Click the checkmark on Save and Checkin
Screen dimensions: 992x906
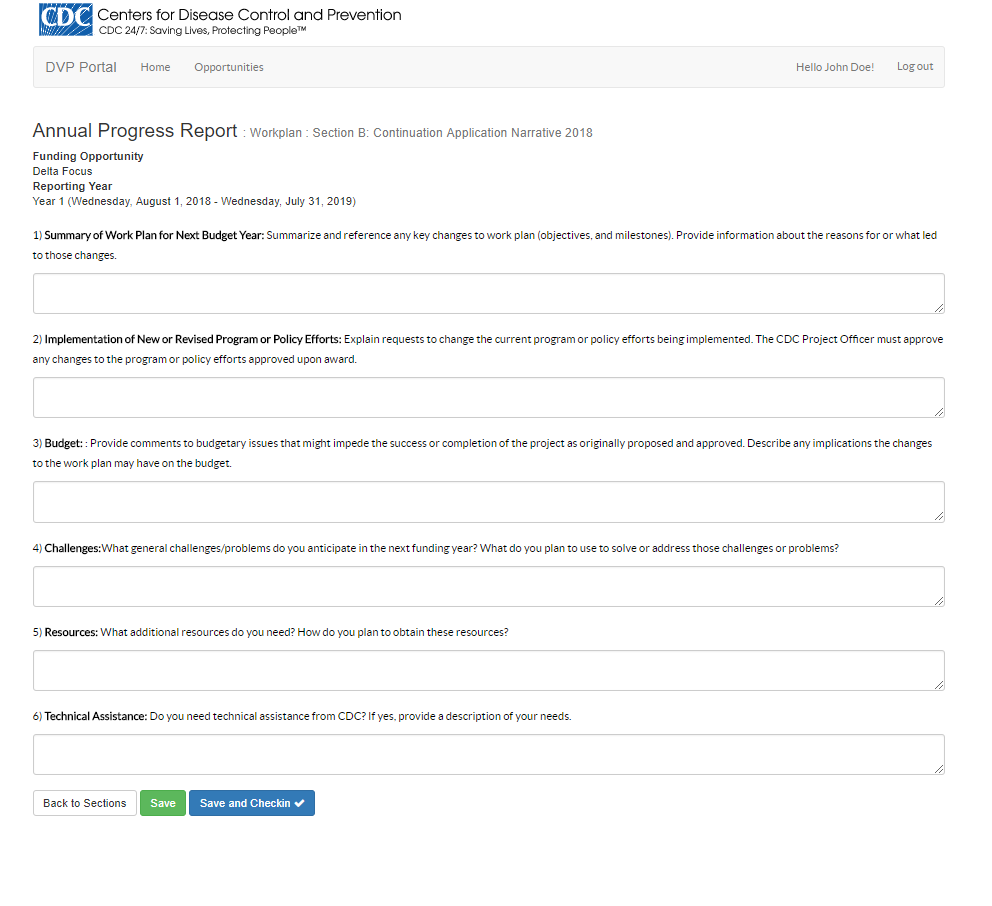(300, 803)
